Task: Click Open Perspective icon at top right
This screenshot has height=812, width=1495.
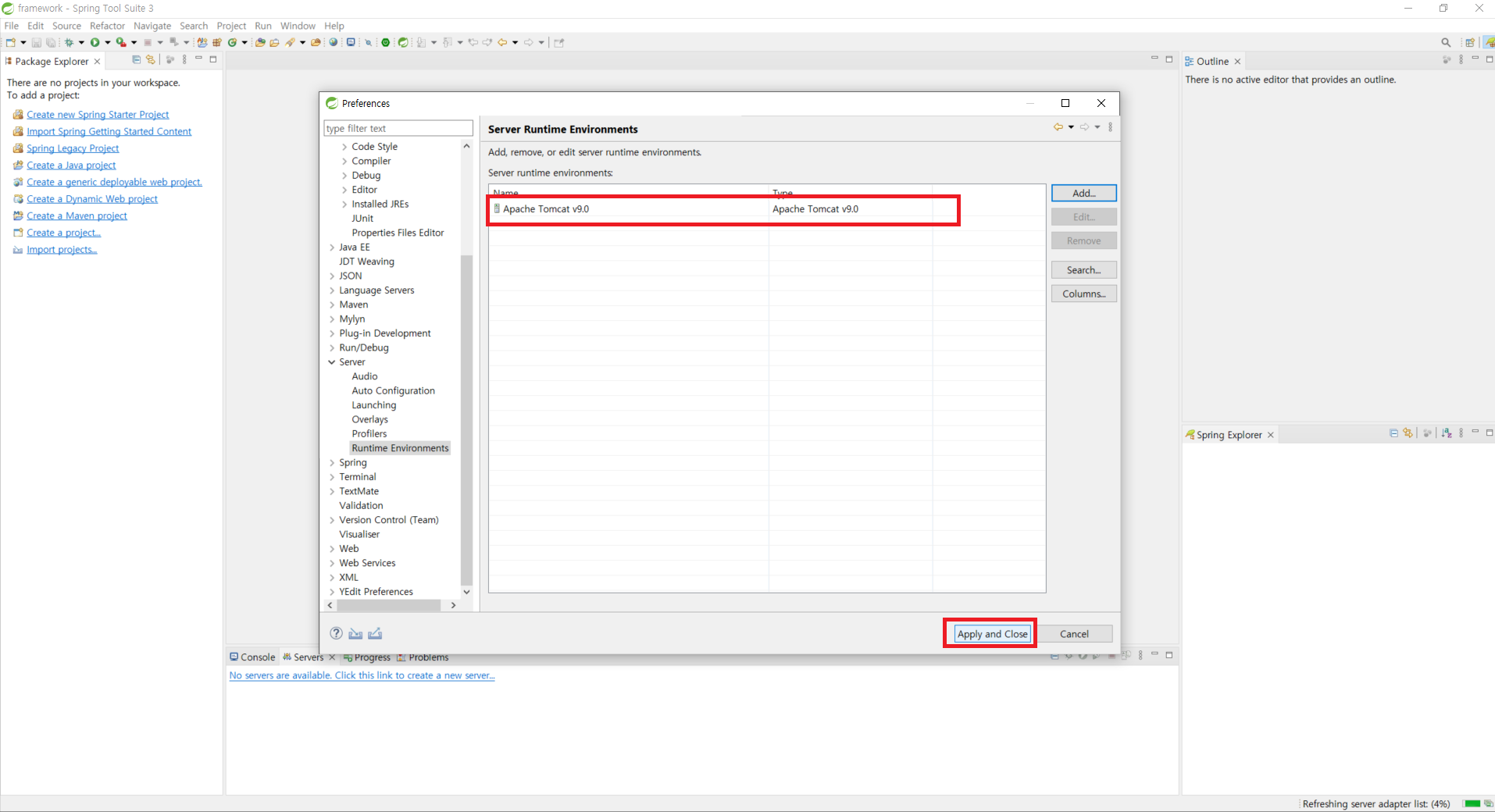Action: (1470, 42)
